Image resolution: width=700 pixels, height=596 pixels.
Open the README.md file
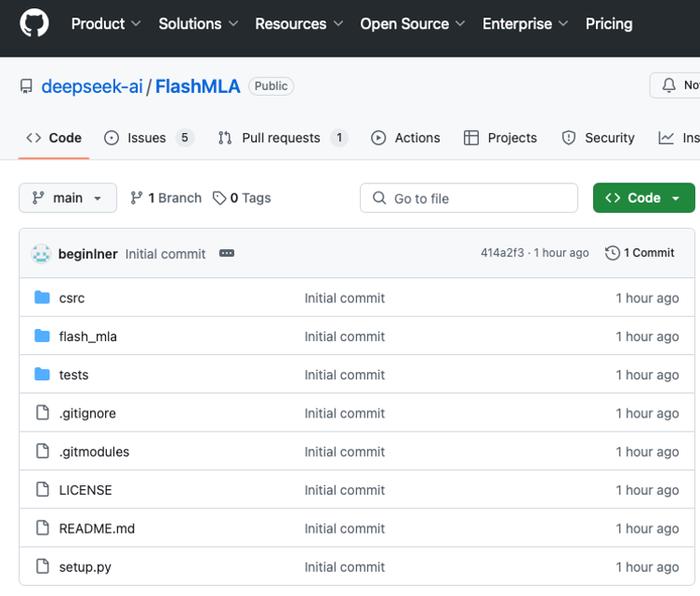pos(97,528)
